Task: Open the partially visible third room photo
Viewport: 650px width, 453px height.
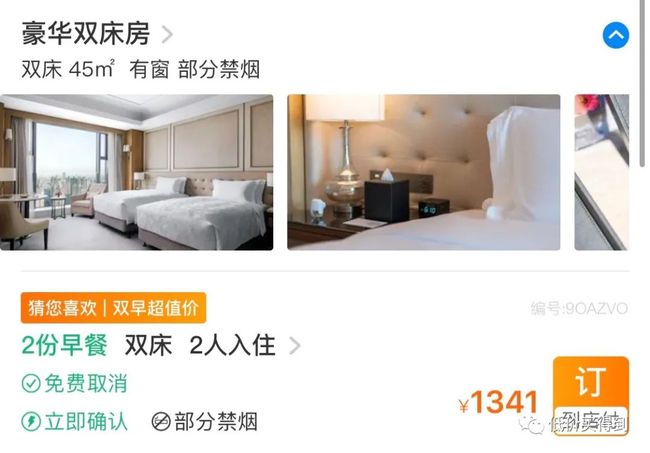Action: (601, 172)
